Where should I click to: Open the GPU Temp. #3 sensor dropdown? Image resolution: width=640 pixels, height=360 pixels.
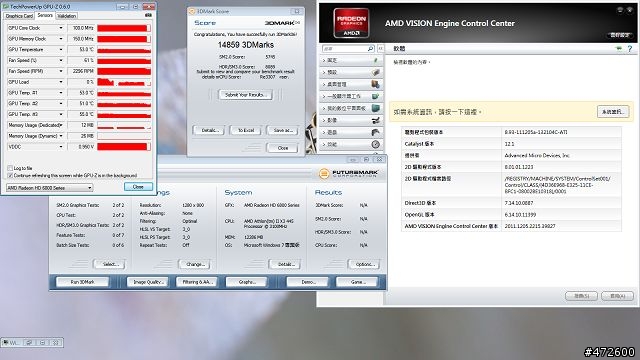tap(61, 114)
